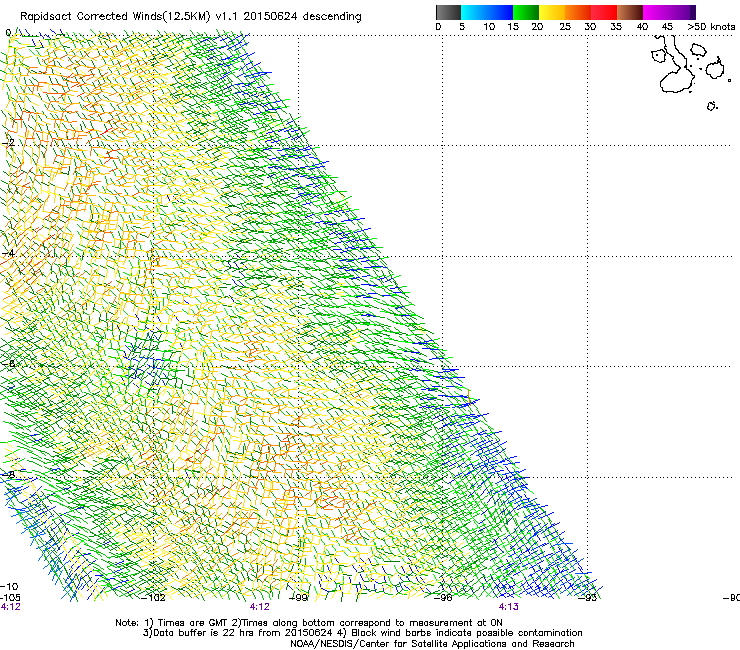Screen dimensions: 740x650
Task: Select the green 15-20 knots legend segment
Action: (x=526, y=12)
